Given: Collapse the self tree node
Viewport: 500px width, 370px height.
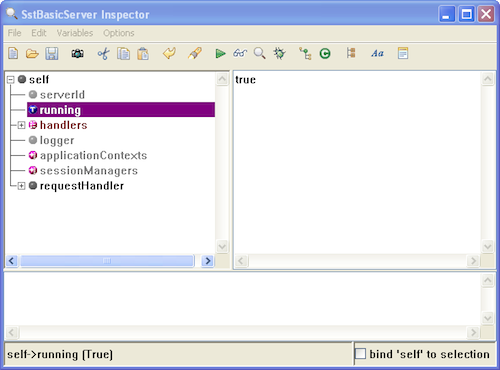Looking at the screenshot, I should pyautogui.click(x=11, y=80).
